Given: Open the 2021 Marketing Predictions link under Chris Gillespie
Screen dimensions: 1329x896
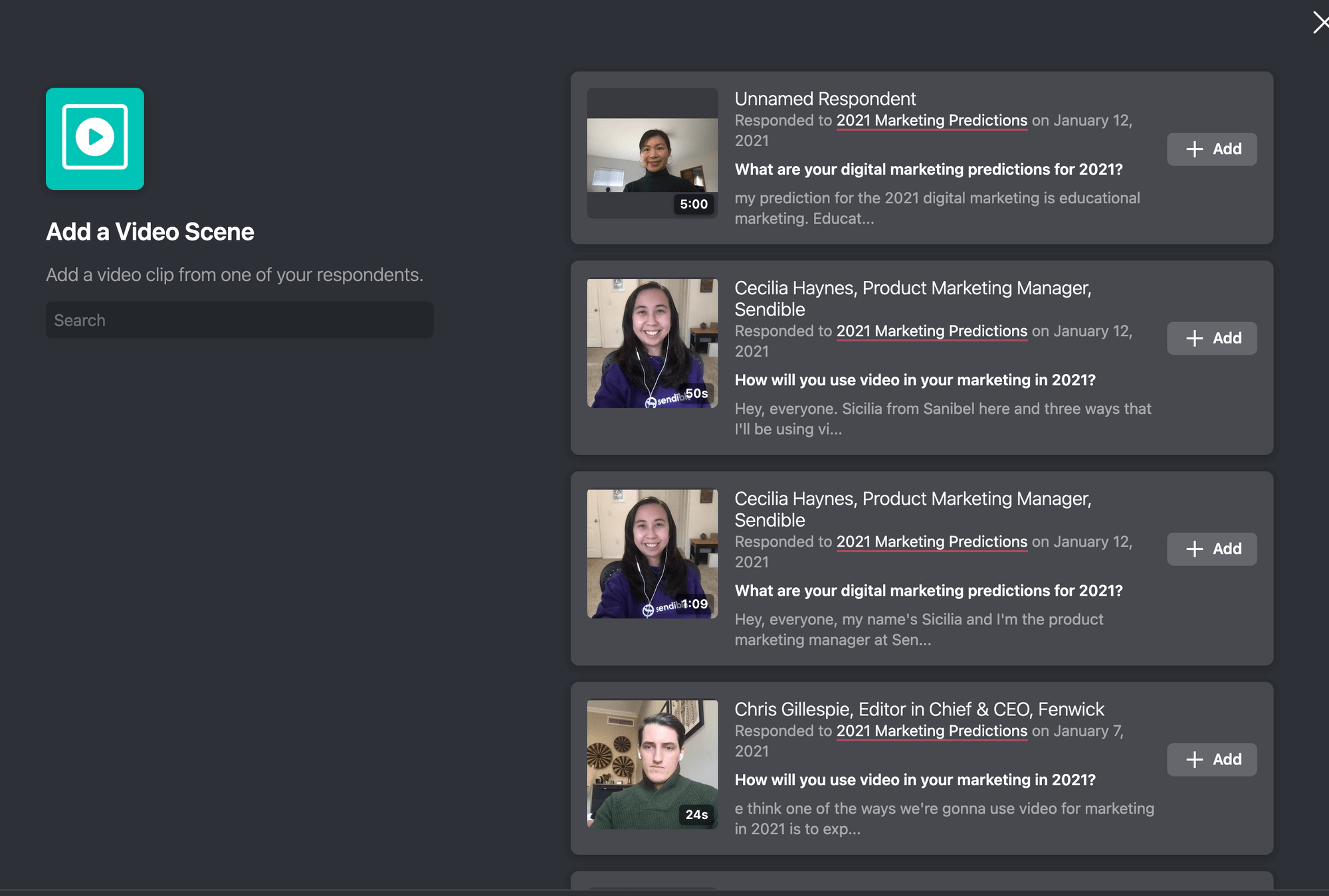Looking at the screenshot, I should (931, 731).
